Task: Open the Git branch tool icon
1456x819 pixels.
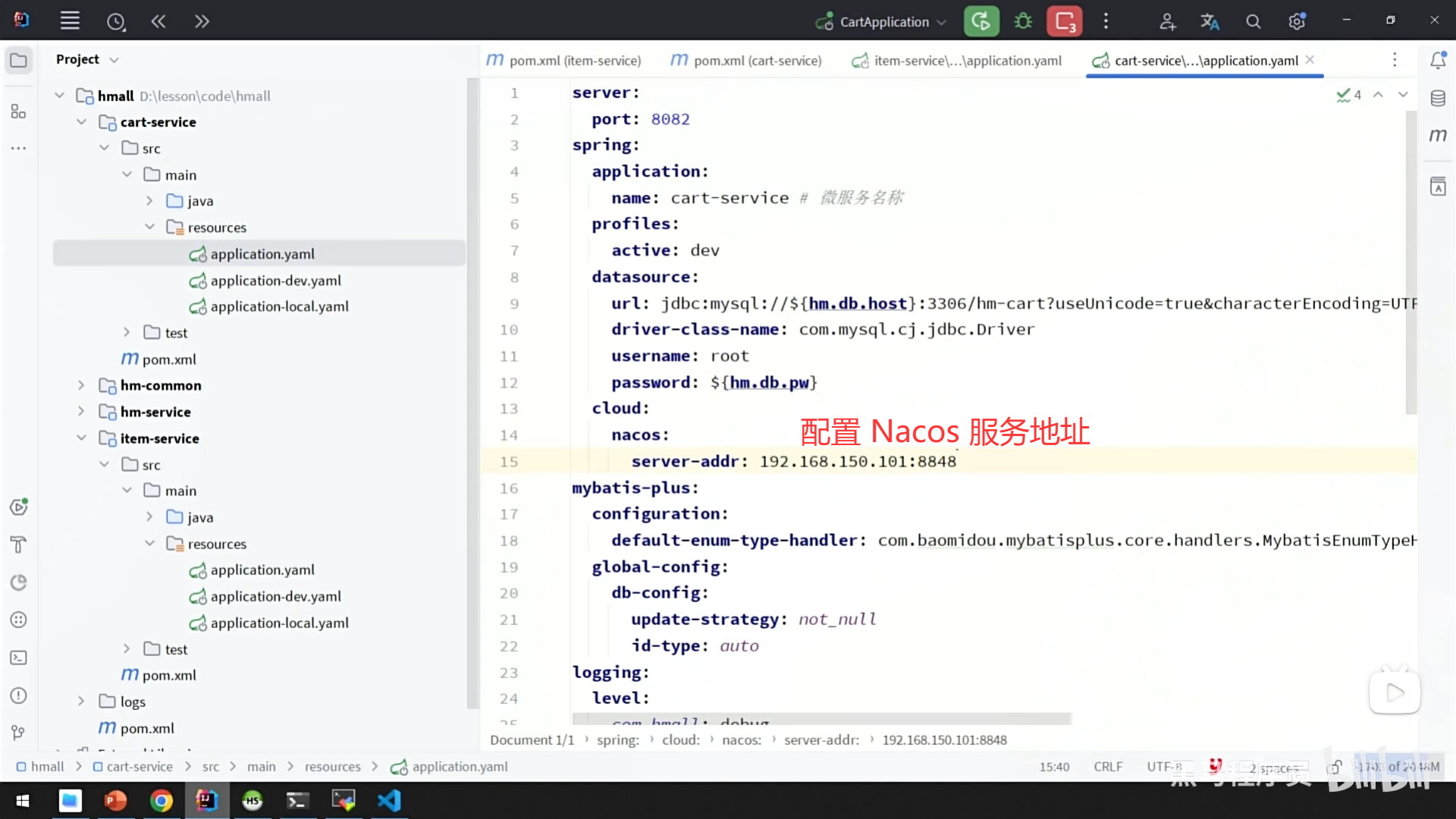Action: 19,733
